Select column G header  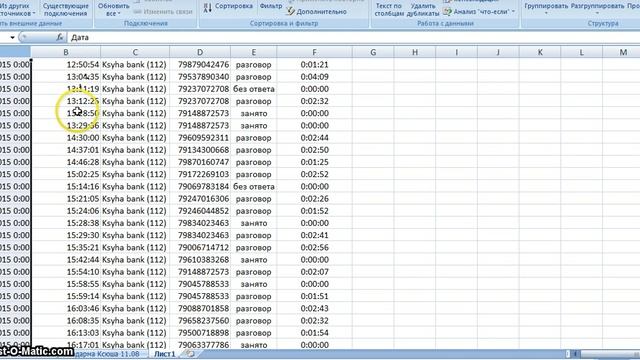373,52
